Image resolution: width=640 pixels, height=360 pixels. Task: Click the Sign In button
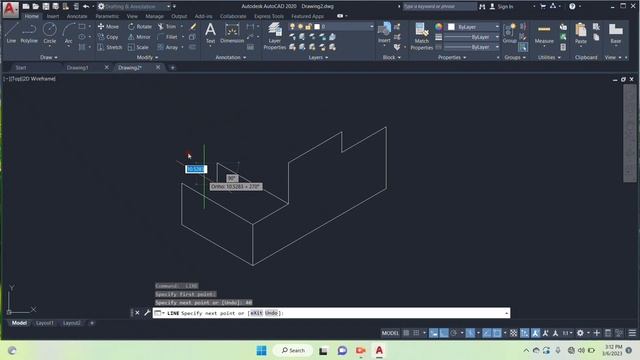pyautogui.click(x=501, y=7)
